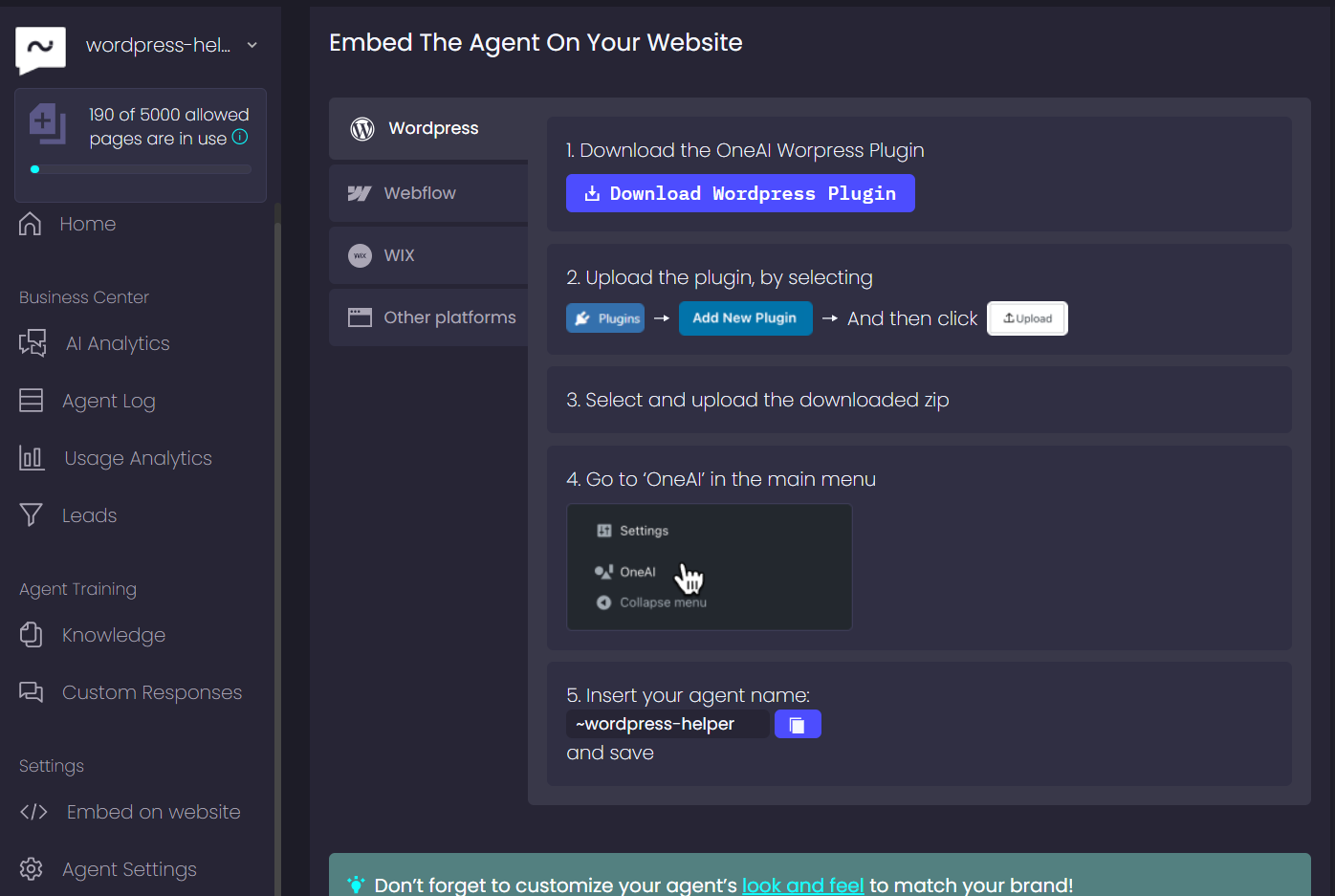Click the lightbulb tip icon
This screenshot has height=896, width=1335.
click(356, 885)
